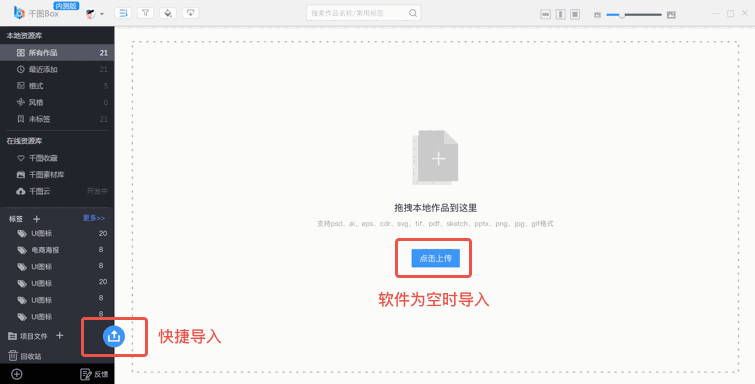Switch to the horizontal layout view icon
Image resolution: width=755 pixels, height=384 pixels.
(x=546, y=14)
